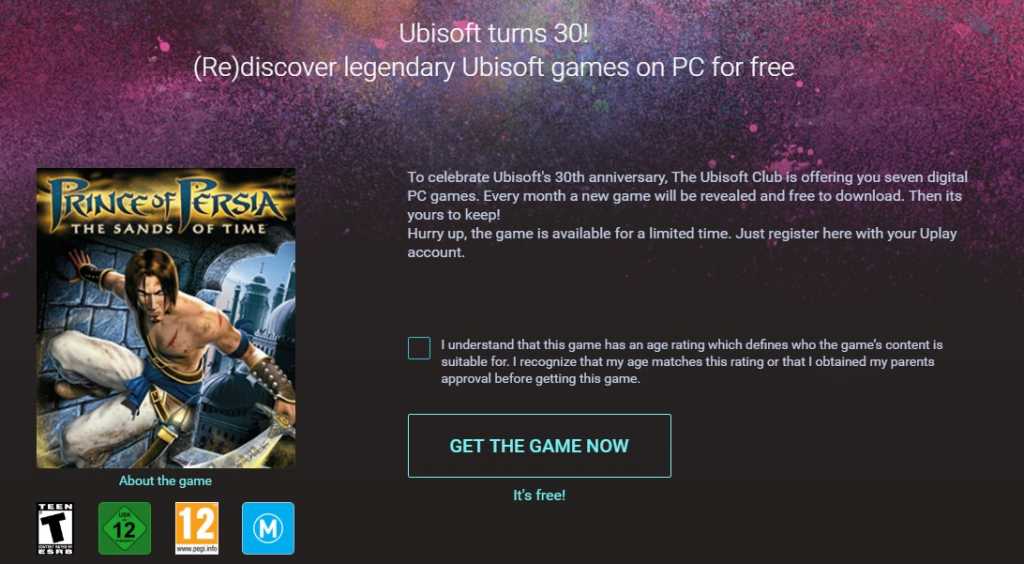The image size is (1024, 564).
Task: Click the Ubisoft turns 30! heading
Action: [494, 34]
